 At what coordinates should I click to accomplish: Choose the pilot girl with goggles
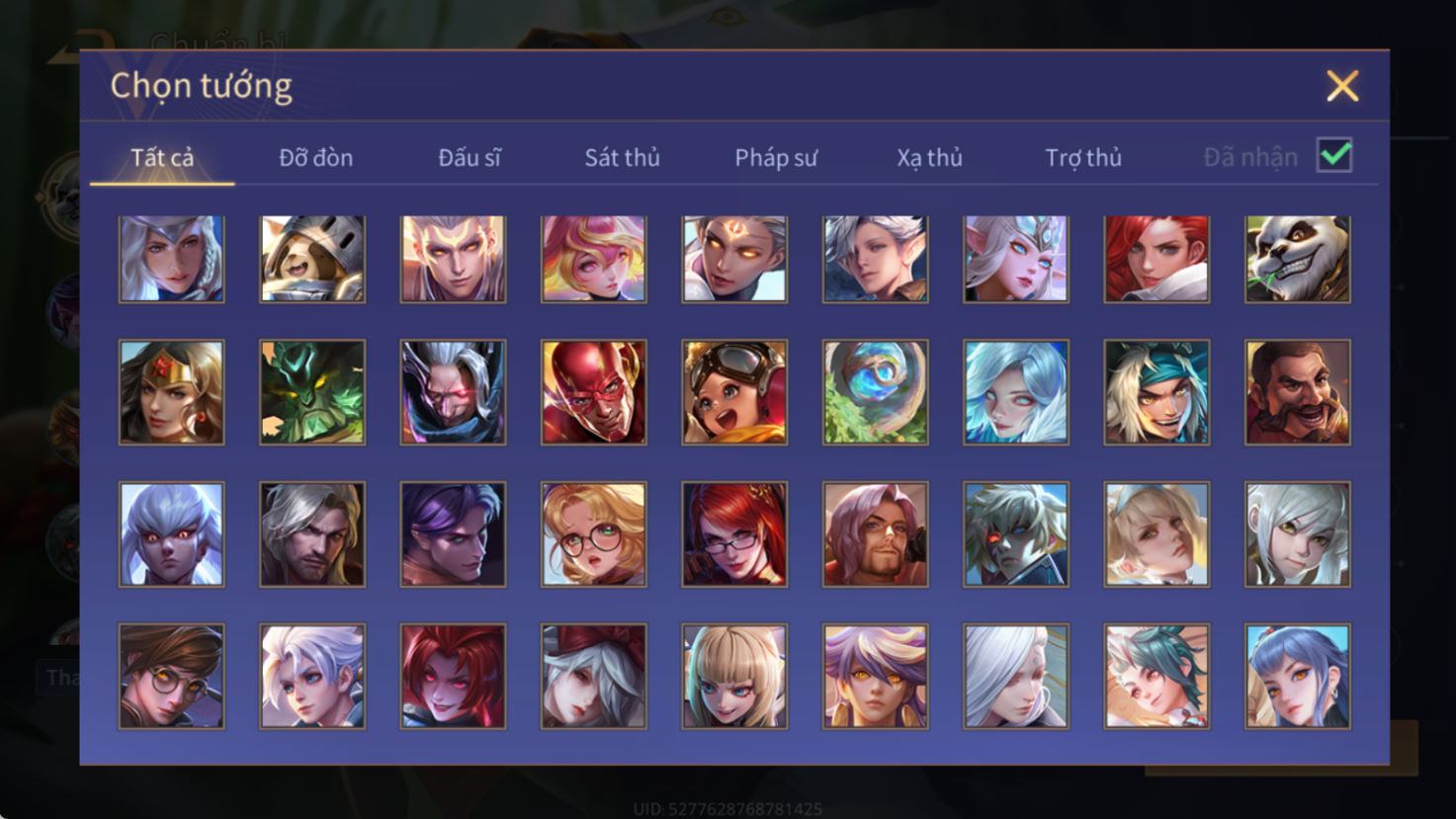(x=734, y=392)
